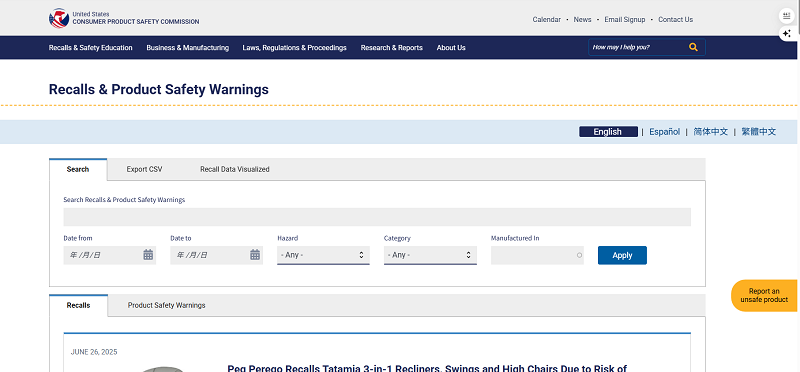Screen dimensions: 800x372
Task: Click the reader panel icon at the top right
Action: tap(787, 16)
